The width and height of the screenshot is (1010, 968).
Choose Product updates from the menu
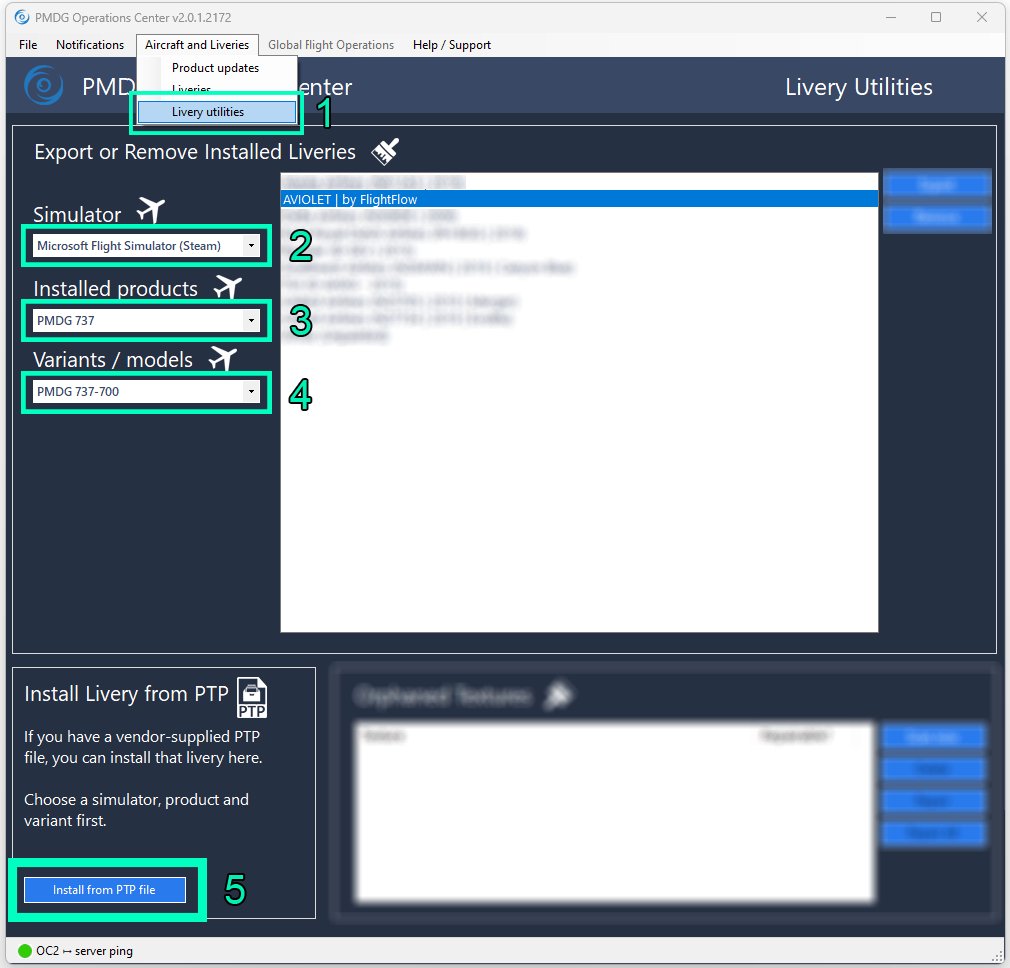(215, 68)
